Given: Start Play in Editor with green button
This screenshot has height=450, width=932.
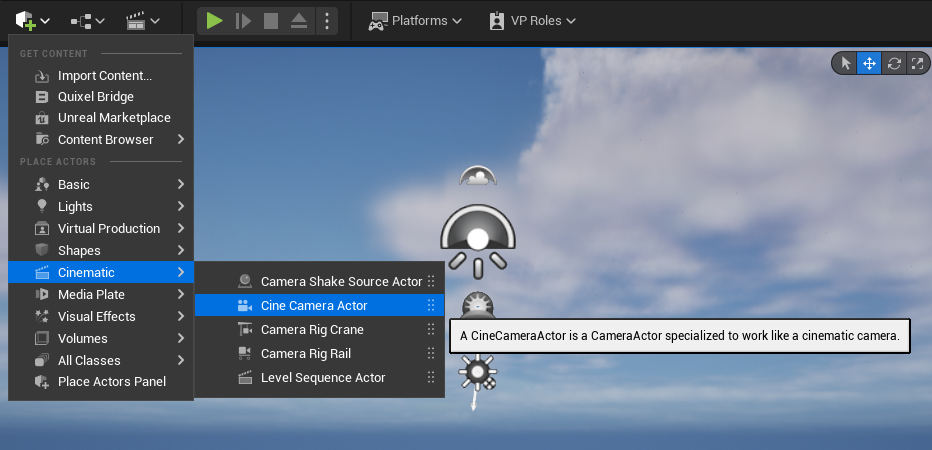Looking at the screenshot, I should point(215,21).
